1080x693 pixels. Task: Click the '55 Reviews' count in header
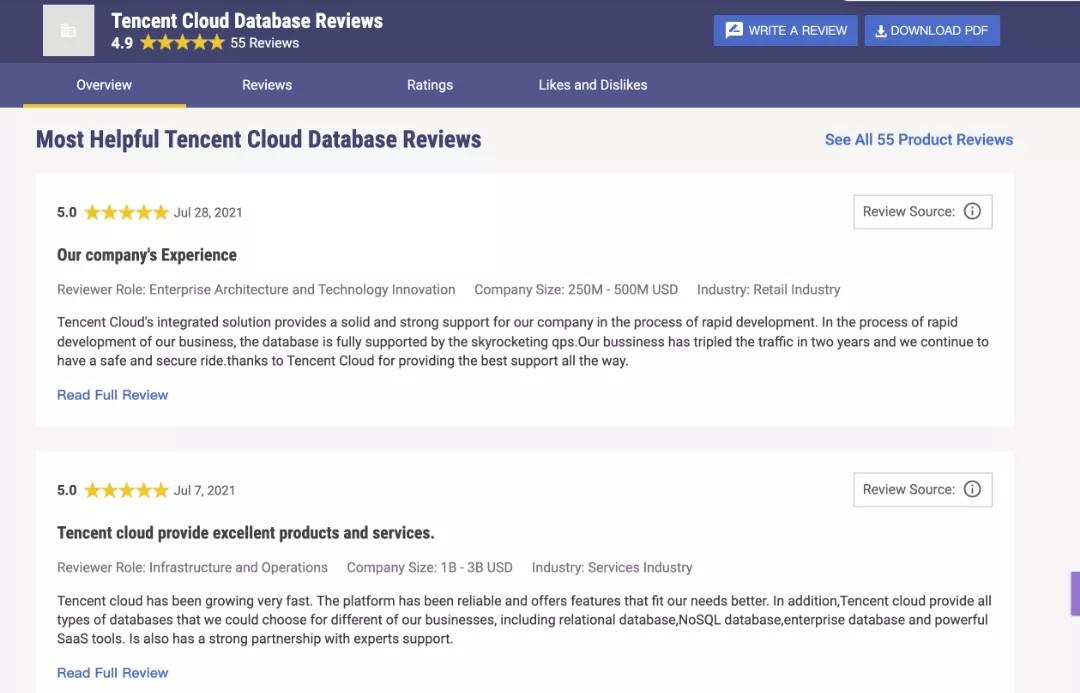pyautogui.click(x=264, y=43)
